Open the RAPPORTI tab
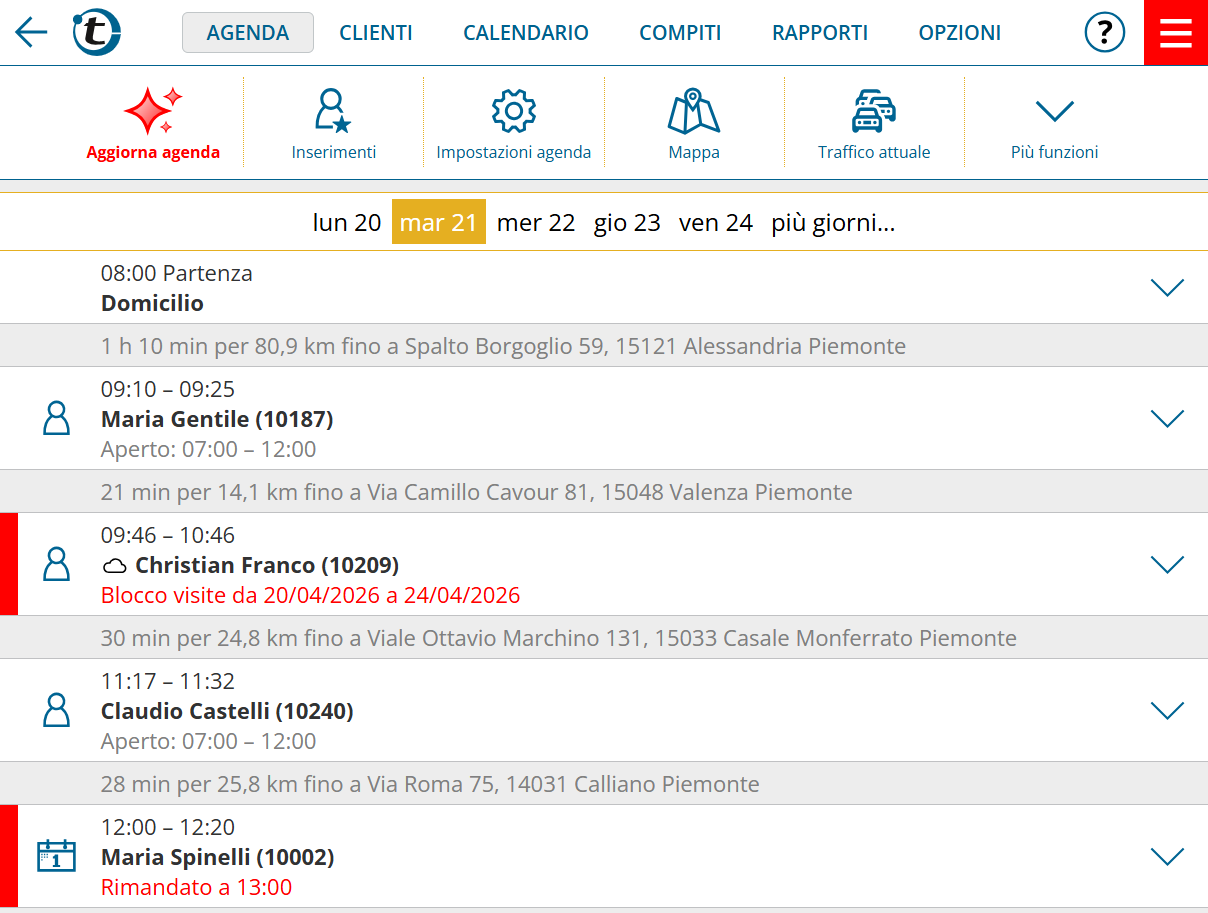Image resolution: width=1208 pixels, height=913 pixels. (x=820, y=32)
